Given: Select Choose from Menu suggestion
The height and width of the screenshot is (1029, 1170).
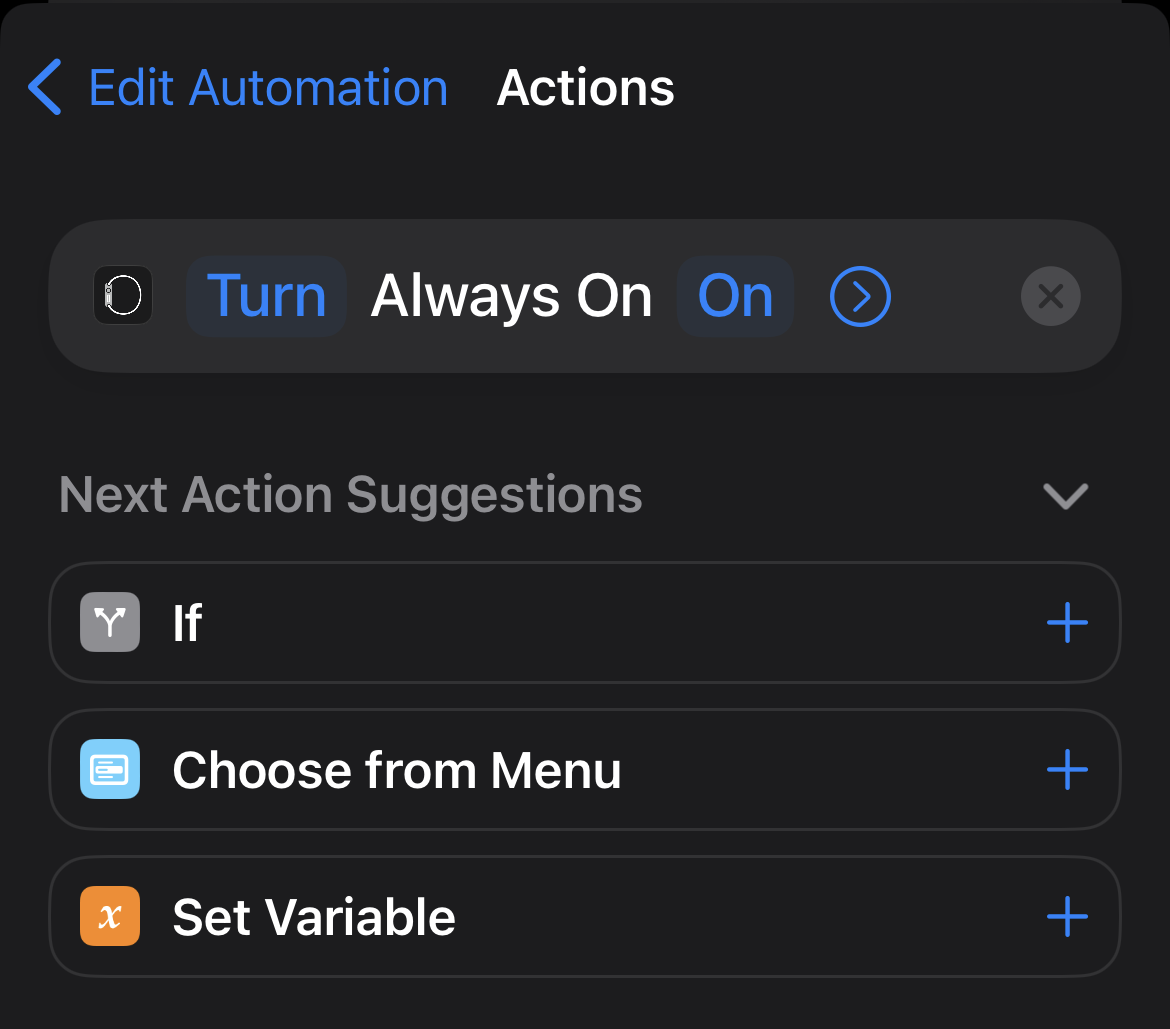Looking at the screenshot, I should point(585,769).
